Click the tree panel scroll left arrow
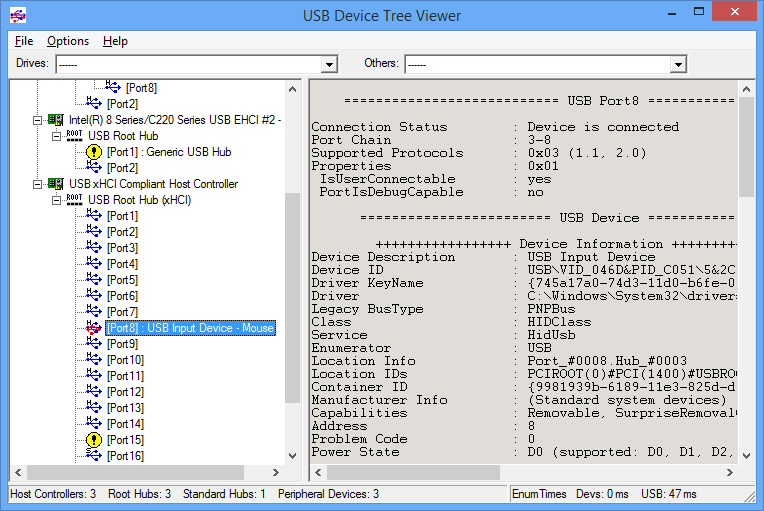764x511 pixels. click(18, 473)
